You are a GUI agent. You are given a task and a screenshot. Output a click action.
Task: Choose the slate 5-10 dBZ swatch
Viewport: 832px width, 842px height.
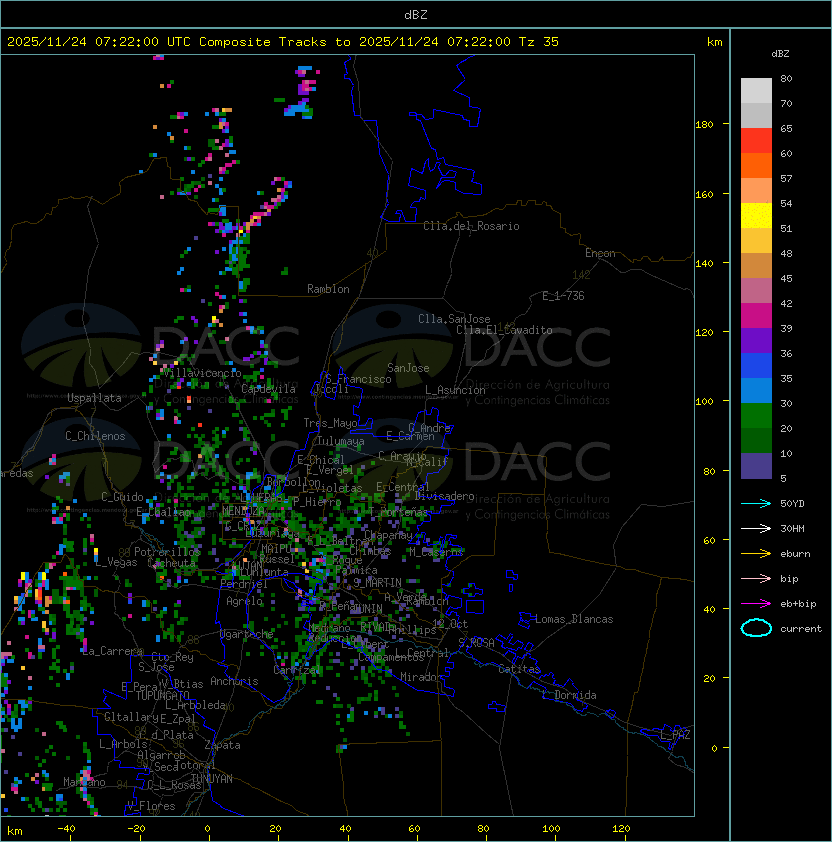point(756,466)
